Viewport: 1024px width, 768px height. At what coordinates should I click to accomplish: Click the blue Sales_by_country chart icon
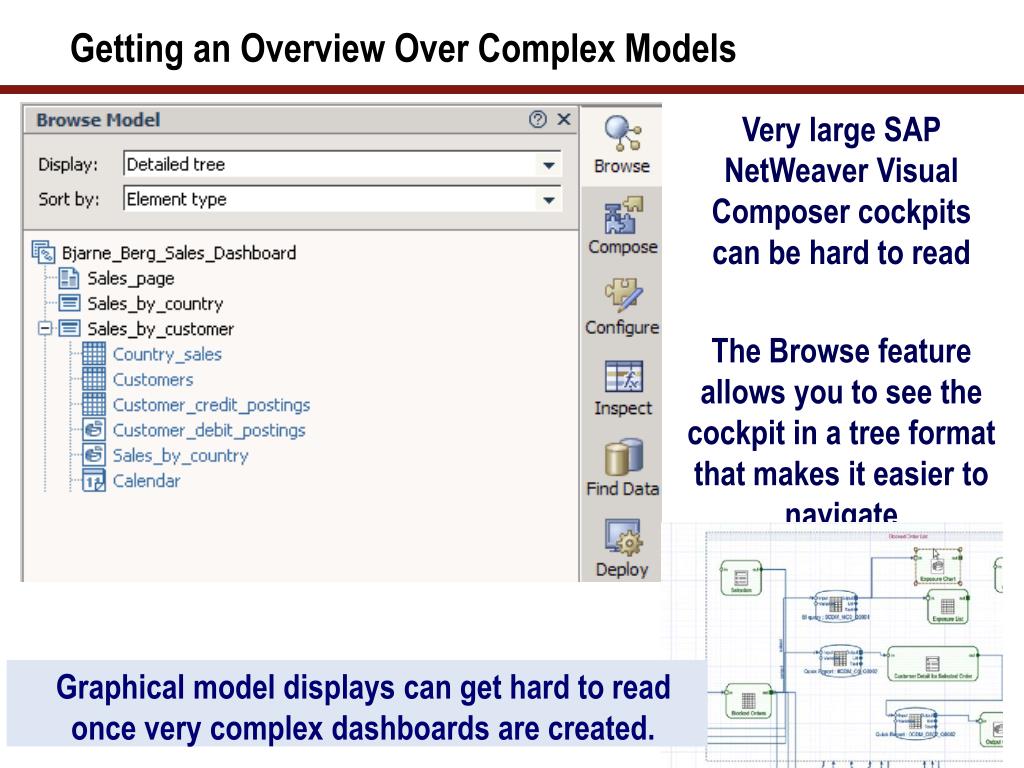click(x=93, y=455)
